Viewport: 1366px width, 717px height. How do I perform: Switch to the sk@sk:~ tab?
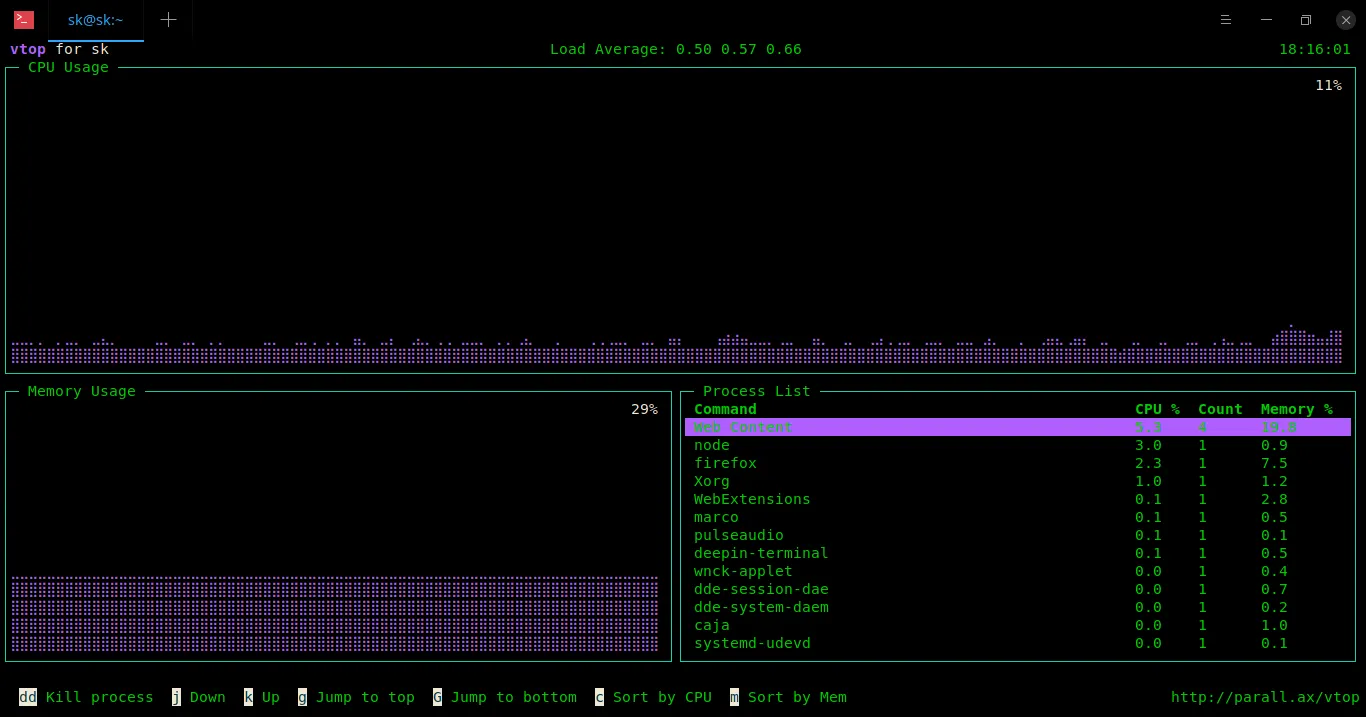coord(95,20)
